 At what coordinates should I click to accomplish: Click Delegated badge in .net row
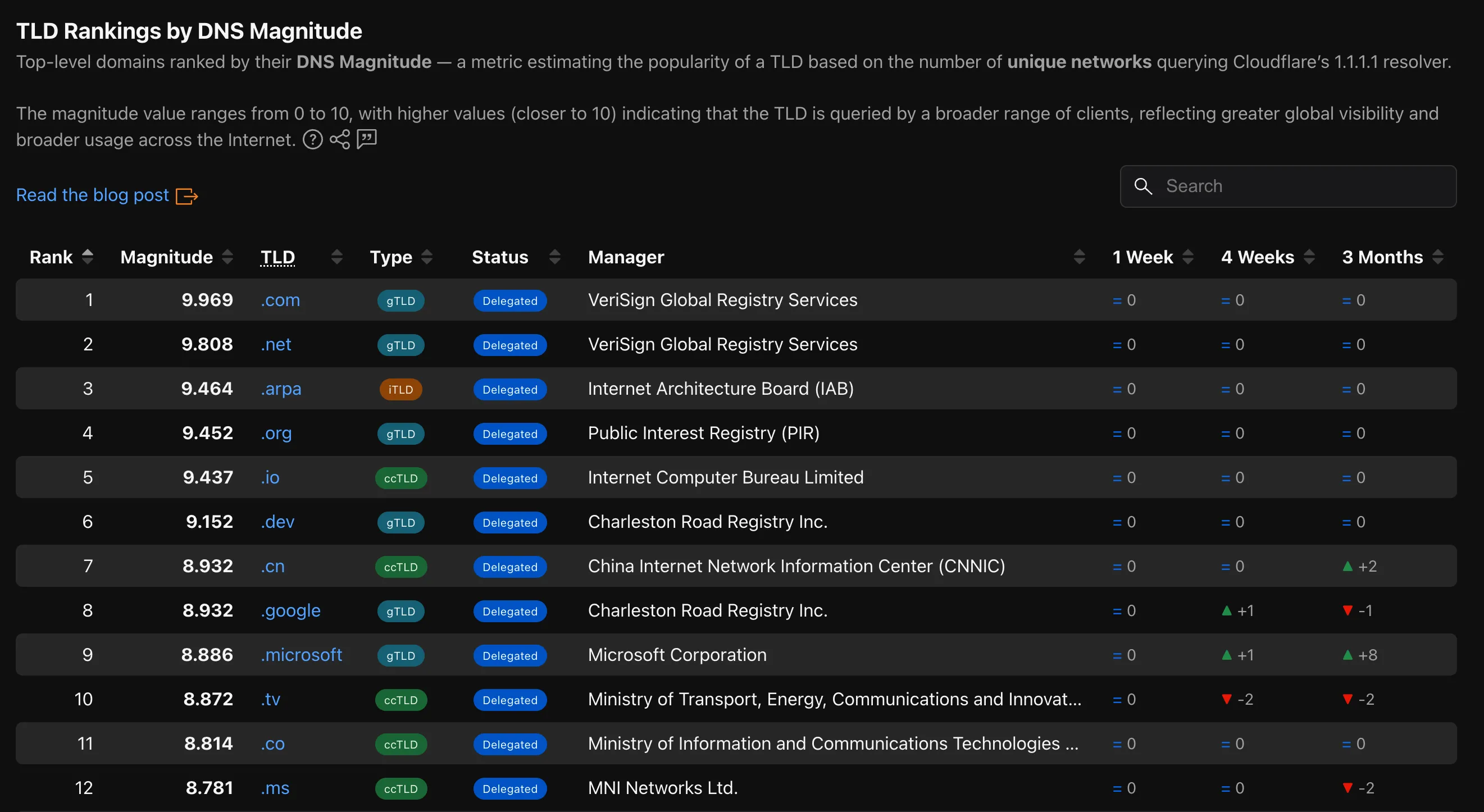coord(510,345)
